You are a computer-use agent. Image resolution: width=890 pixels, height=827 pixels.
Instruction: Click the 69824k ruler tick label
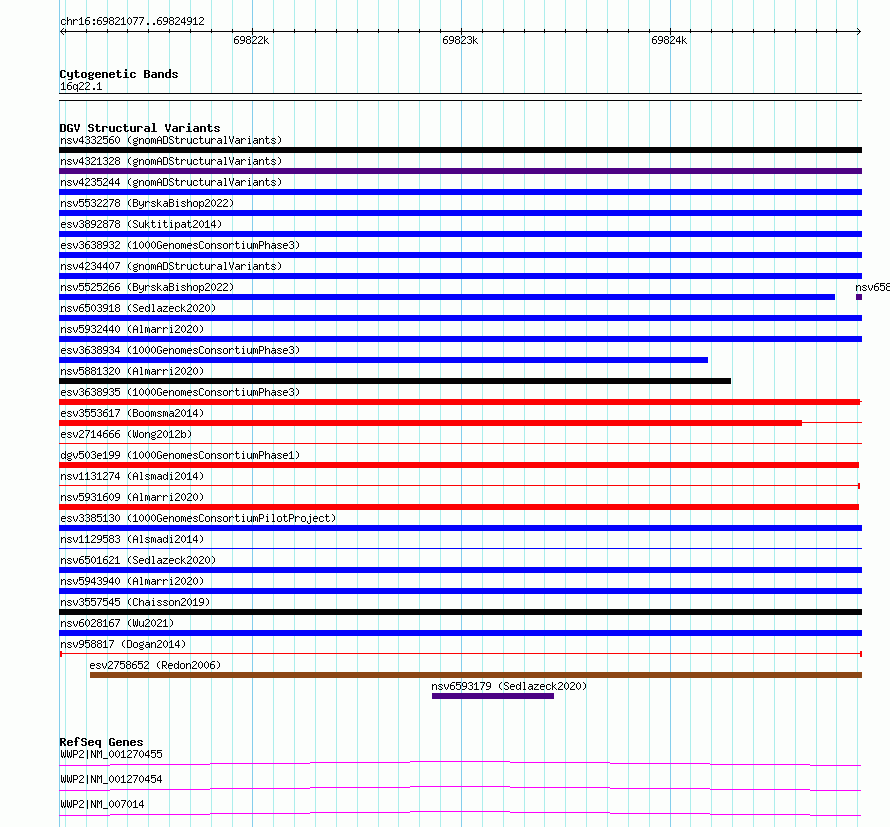(669, 40)
